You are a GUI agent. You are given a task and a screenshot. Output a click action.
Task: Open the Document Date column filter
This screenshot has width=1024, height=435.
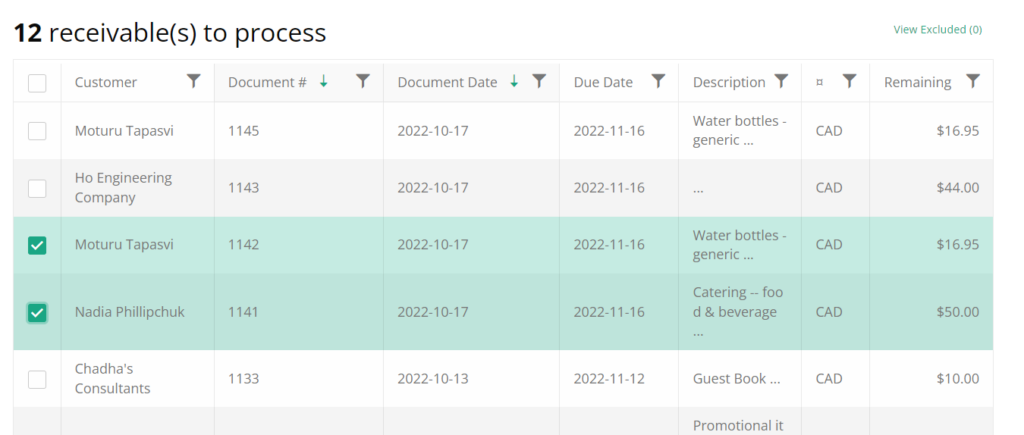pos(539,81)
